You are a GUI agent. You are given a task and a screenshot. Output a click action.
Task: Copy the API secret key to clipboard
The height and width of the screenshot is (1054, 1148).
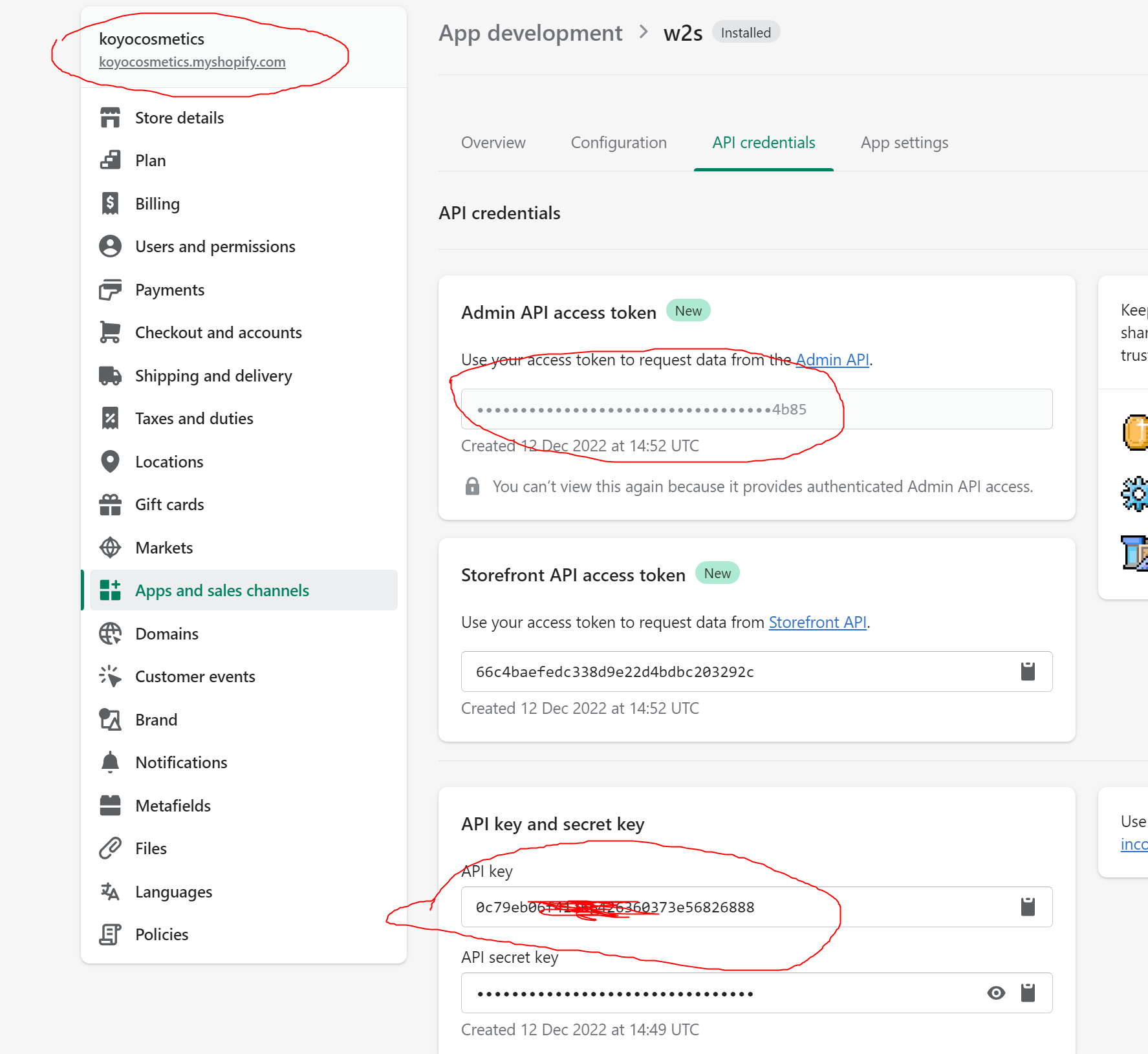pos(1028,993)
